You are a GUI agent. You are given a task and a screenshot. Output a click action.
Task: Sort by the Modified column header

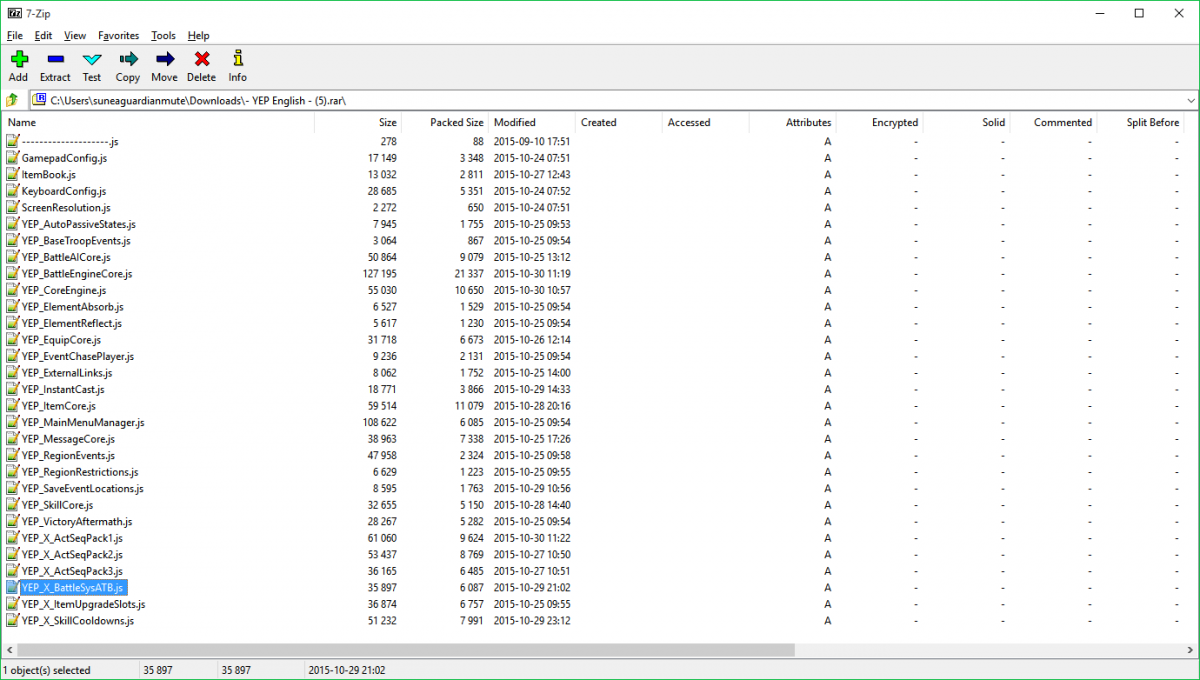[x=532, y=122]
